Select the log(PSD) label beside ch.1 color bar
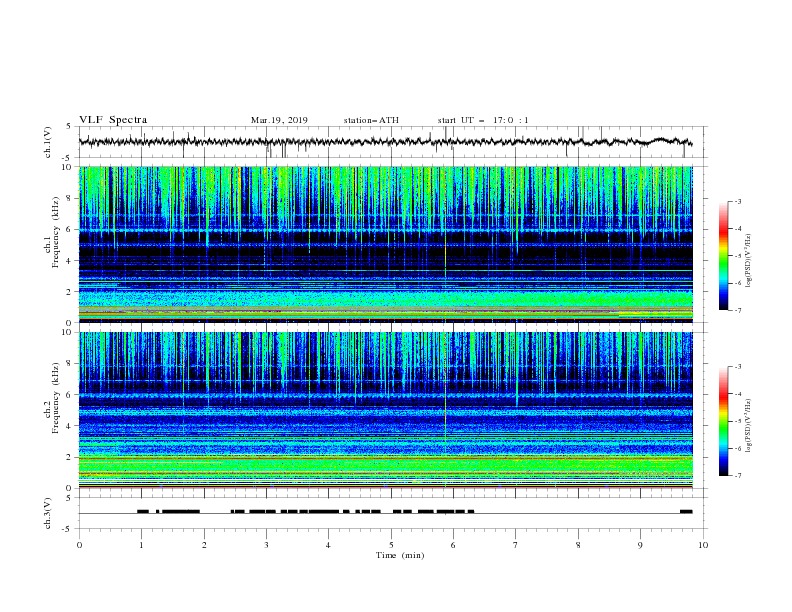Viewport: 792px width, 612px height. click(749, 261)
